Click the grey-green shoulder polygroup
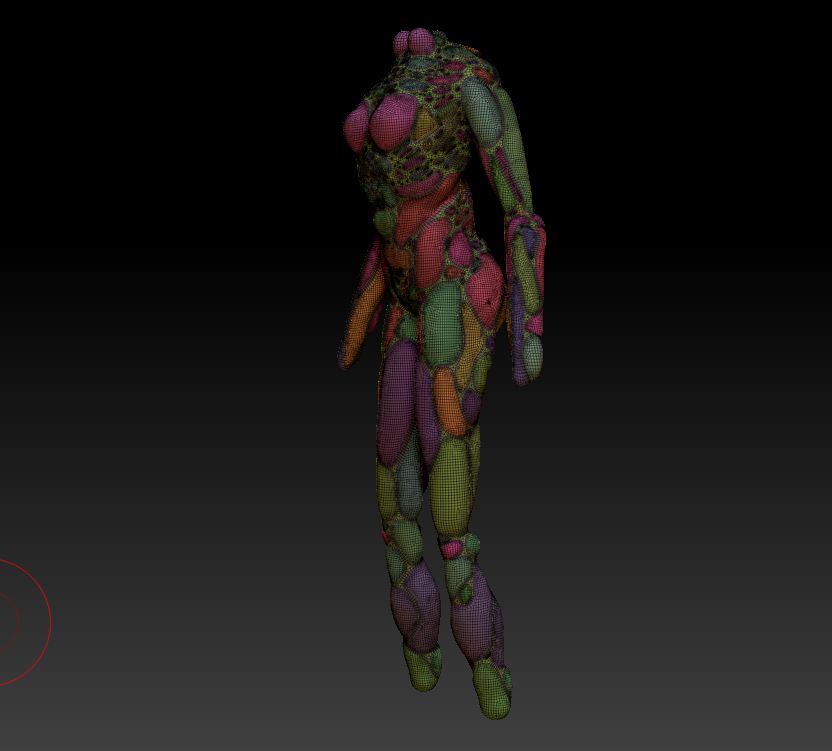The image size is (832, 751). [x=482, y=113]
